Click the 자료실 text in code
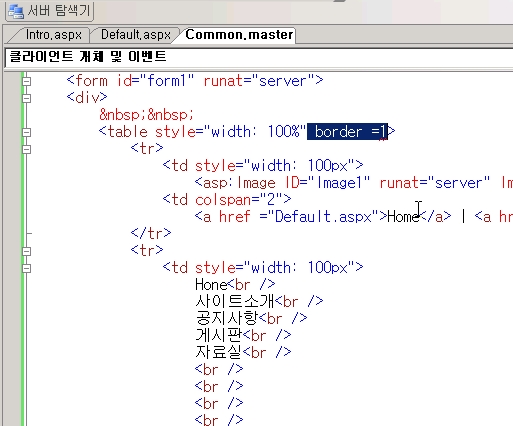Image resolution: width=513 pixels, height=426 pixels. click(219, 353)
